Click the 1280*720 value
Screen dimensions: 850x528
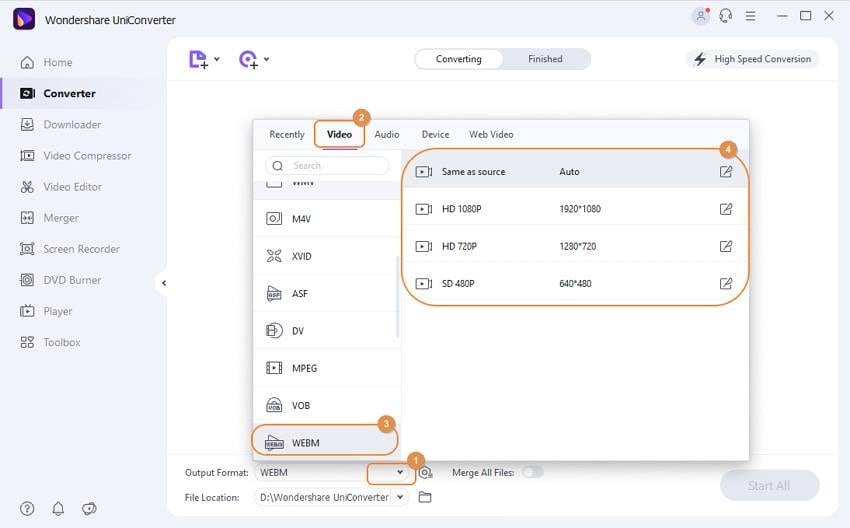click(578, 247)
